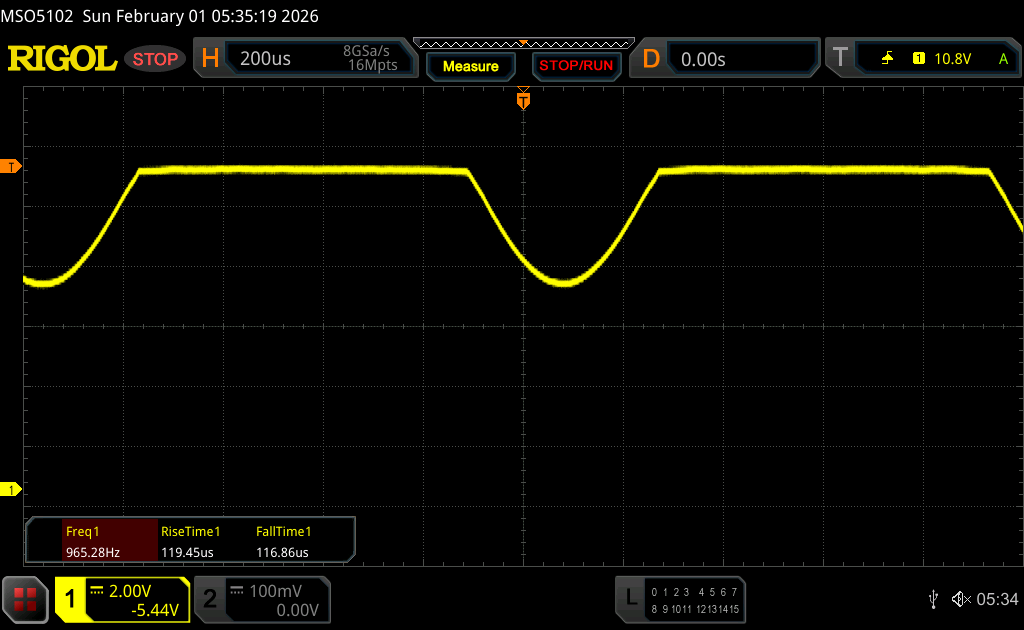This screenshot has height=630, width=1024.
Task: Open the Measure menu
Action: [470, 66]
